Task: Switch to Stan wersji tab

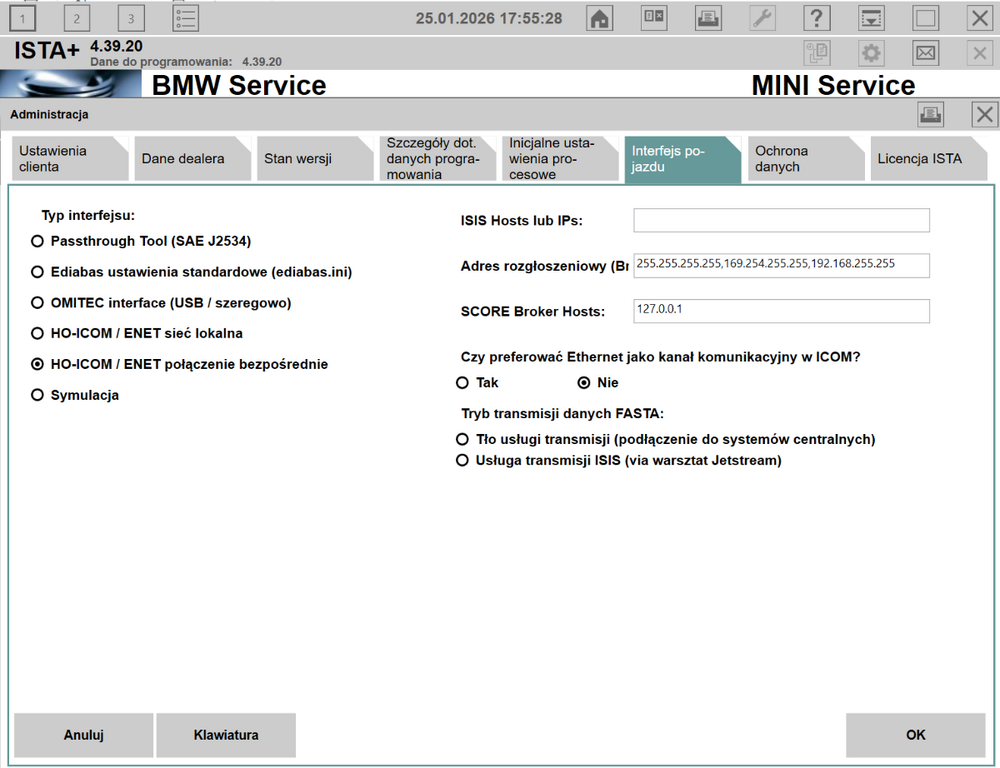Action: tap(314, 159)
